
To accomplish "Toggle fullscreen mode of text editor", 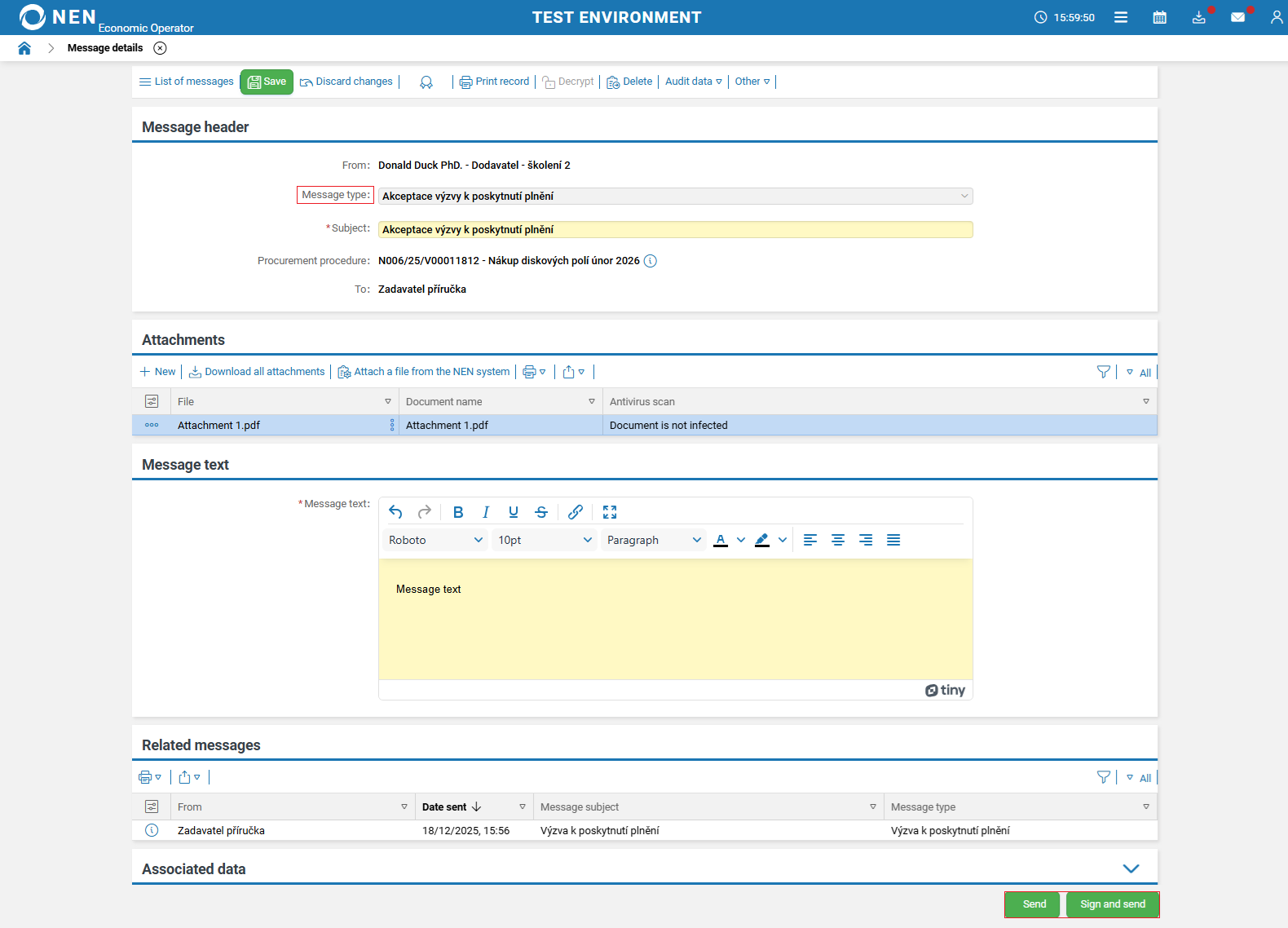I will click(x=610, y=512).
